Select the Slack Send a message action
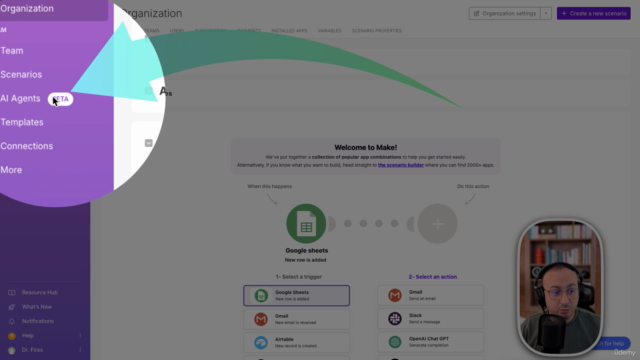The image size is (640, 360). click(x=431, y=318)
